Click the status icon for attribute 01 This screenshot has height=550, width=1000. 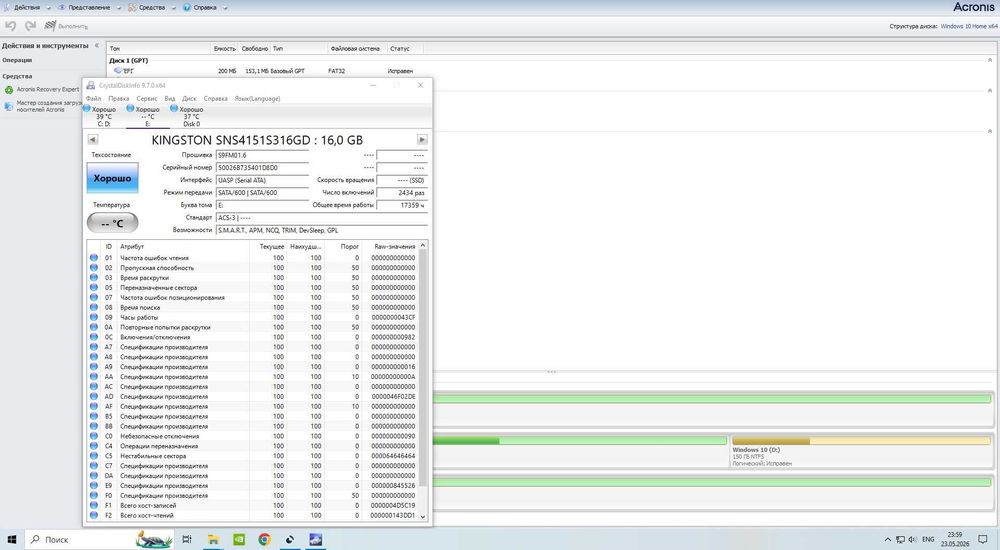tap(94, 258)
